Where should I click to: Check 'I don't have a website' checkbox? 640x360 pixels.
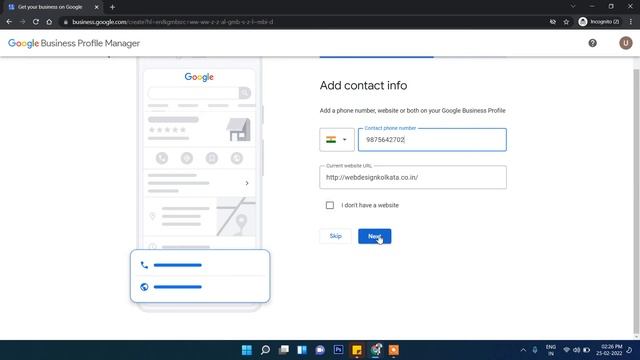[330, 205]
